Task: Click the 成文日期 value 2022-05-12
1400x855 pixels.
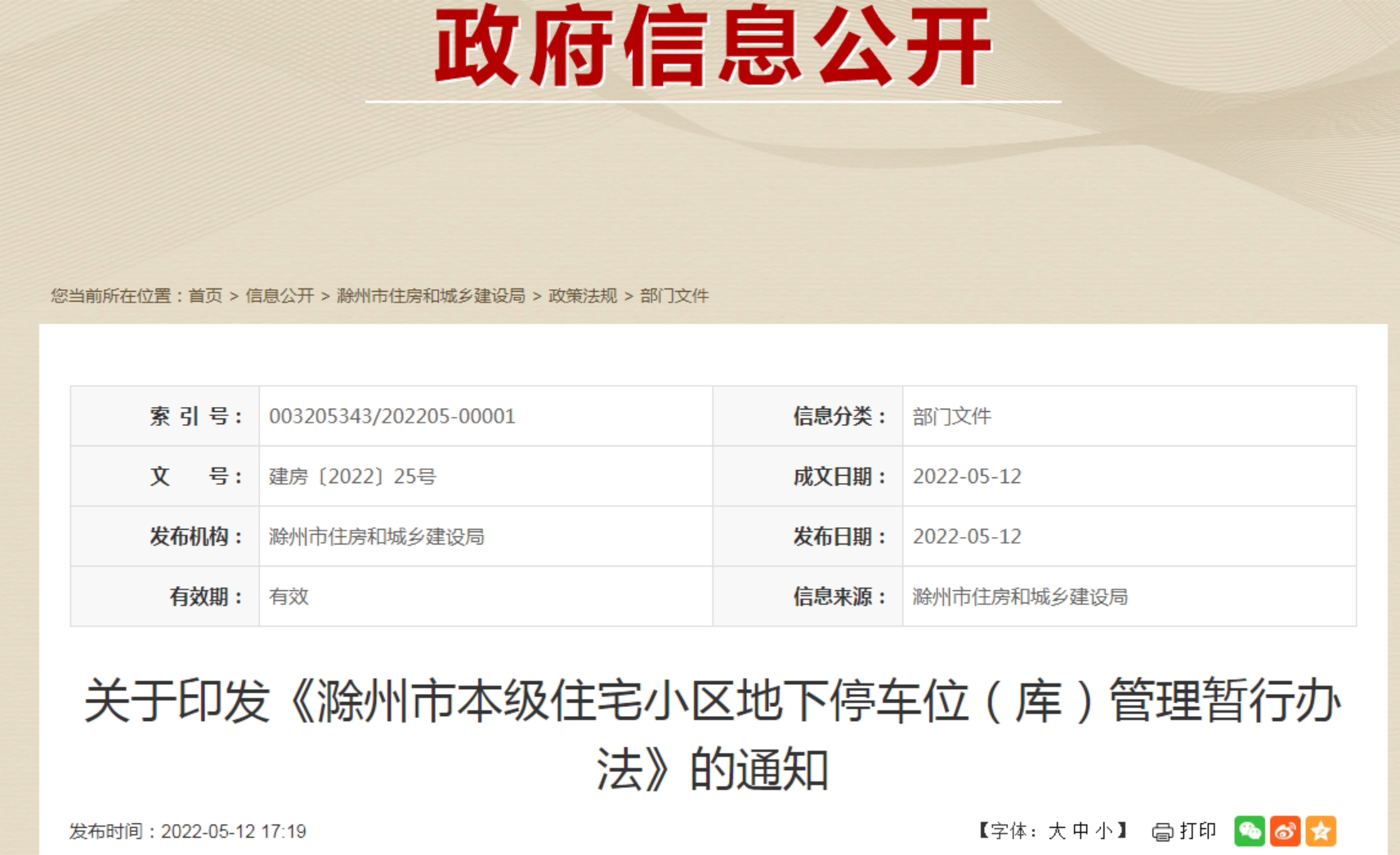Action: pyautogui.click(x=967, y=477)
